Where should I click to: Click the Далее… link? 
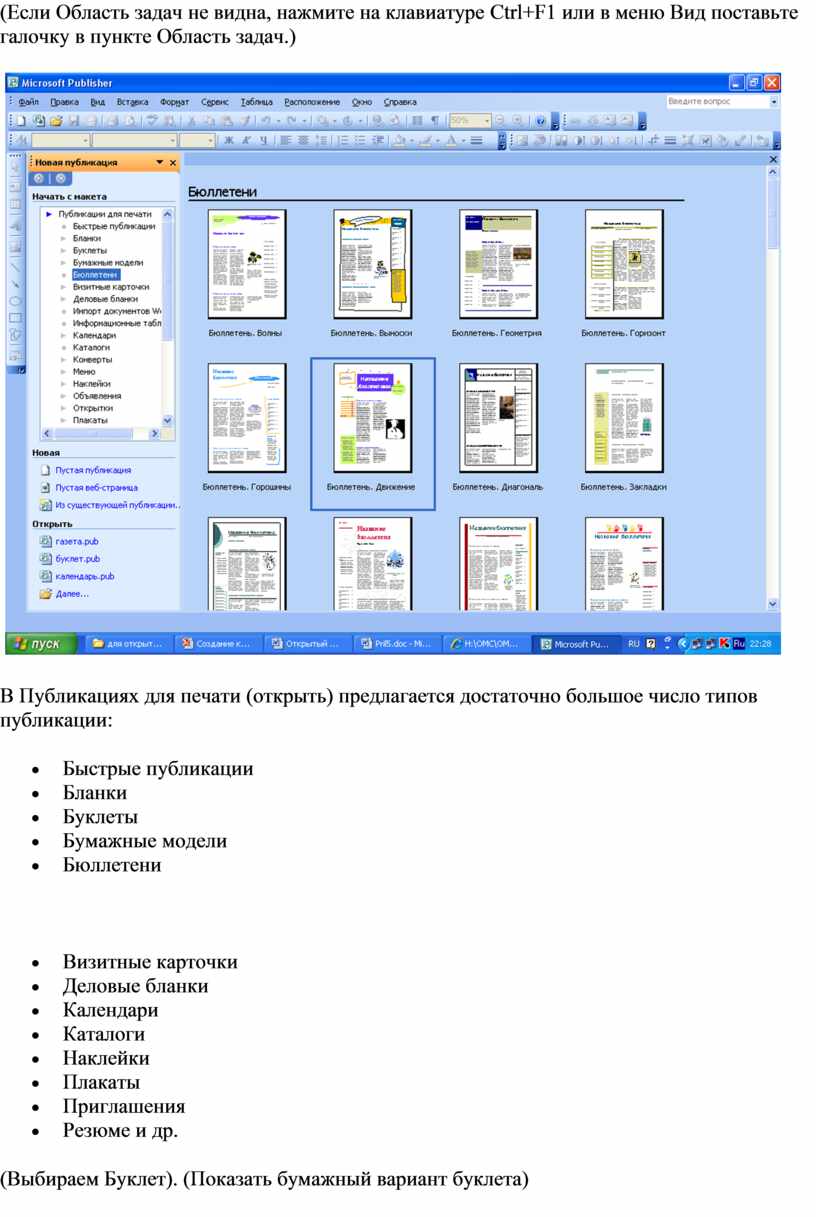(x=72, y=594)
